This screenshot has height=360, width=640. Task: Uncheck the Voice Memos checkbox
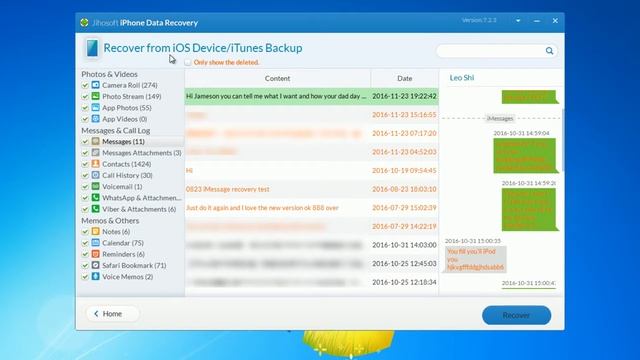(x=85, y=277)
